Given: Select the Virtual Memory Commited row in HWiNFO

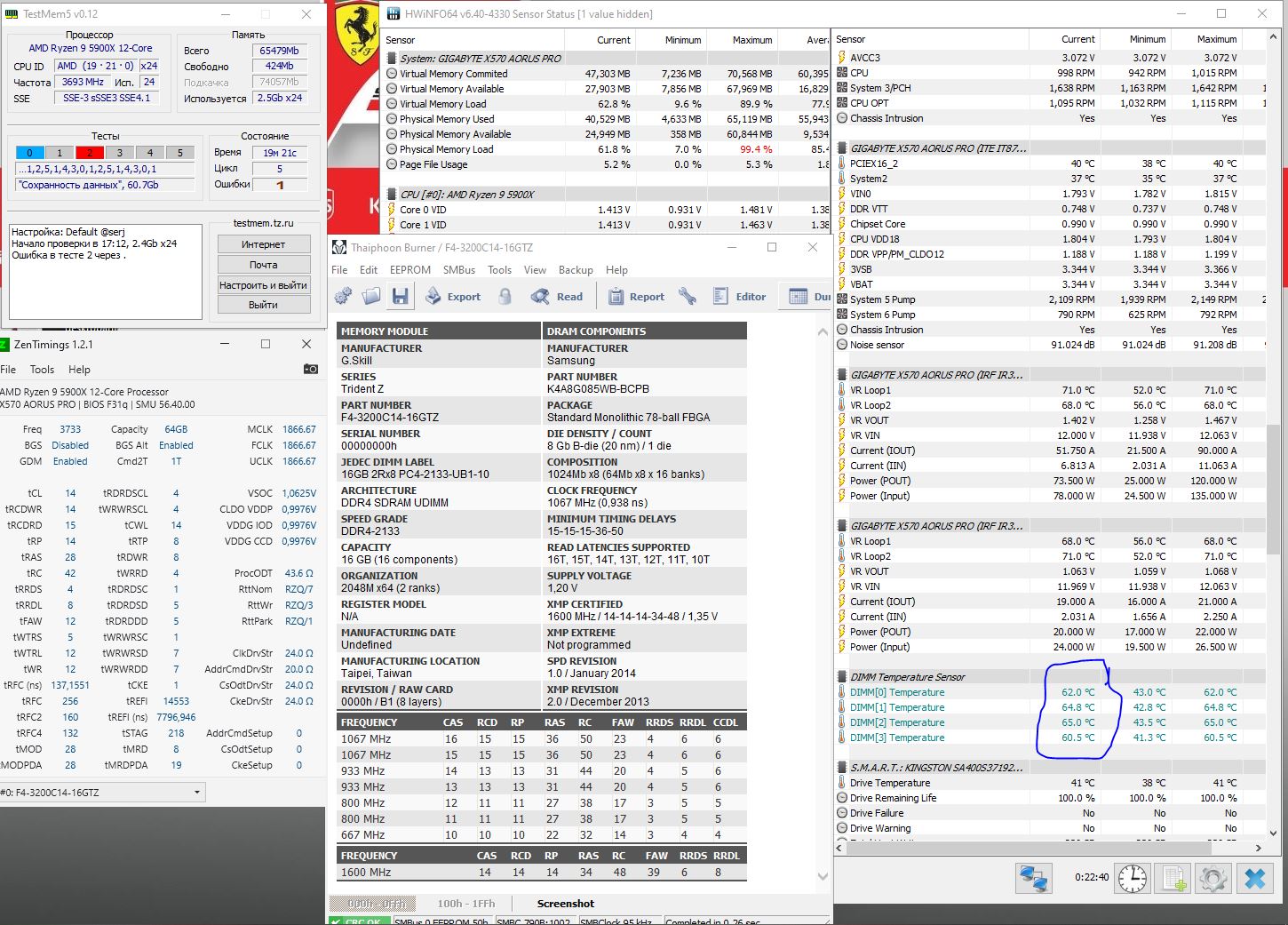Looking at the screenshot, I should tap(608, 74).
